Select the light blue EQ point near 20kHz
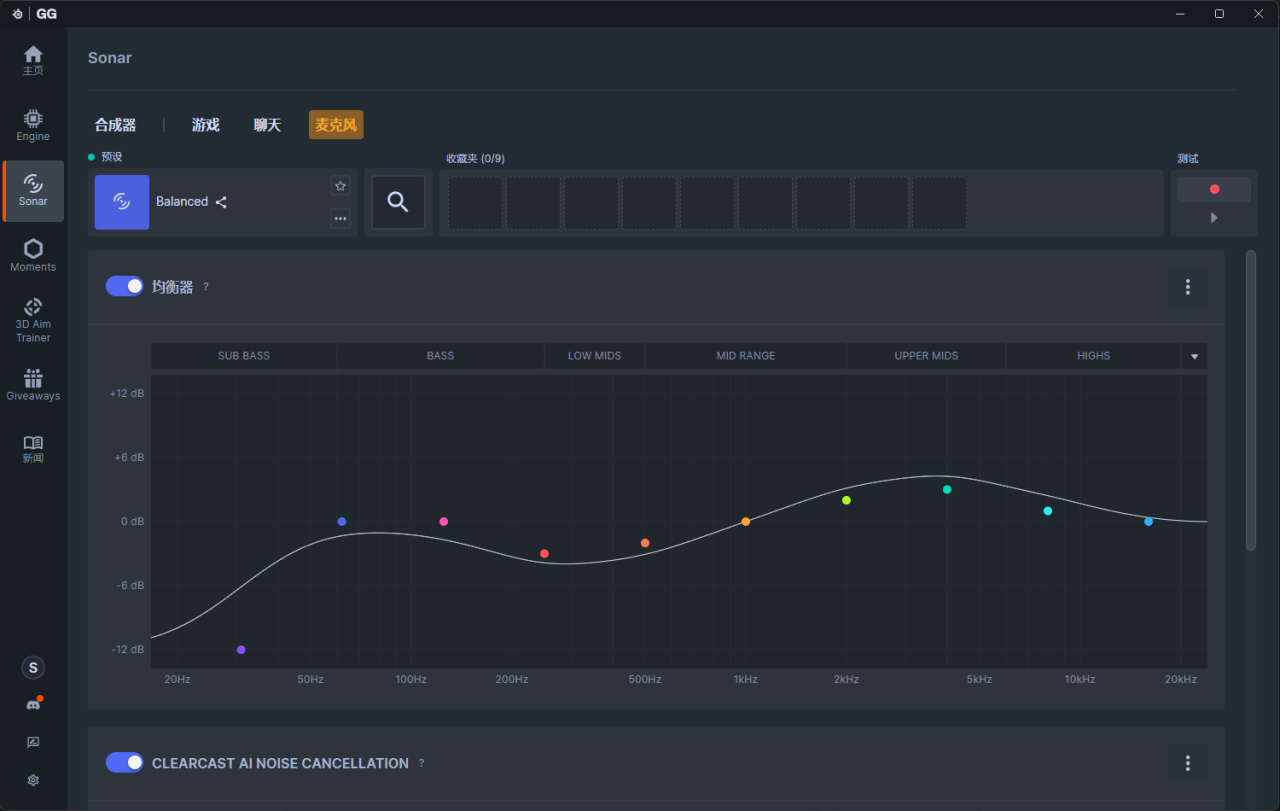The width and height of the screenshot is (1280, 811). pos(1148,522)
